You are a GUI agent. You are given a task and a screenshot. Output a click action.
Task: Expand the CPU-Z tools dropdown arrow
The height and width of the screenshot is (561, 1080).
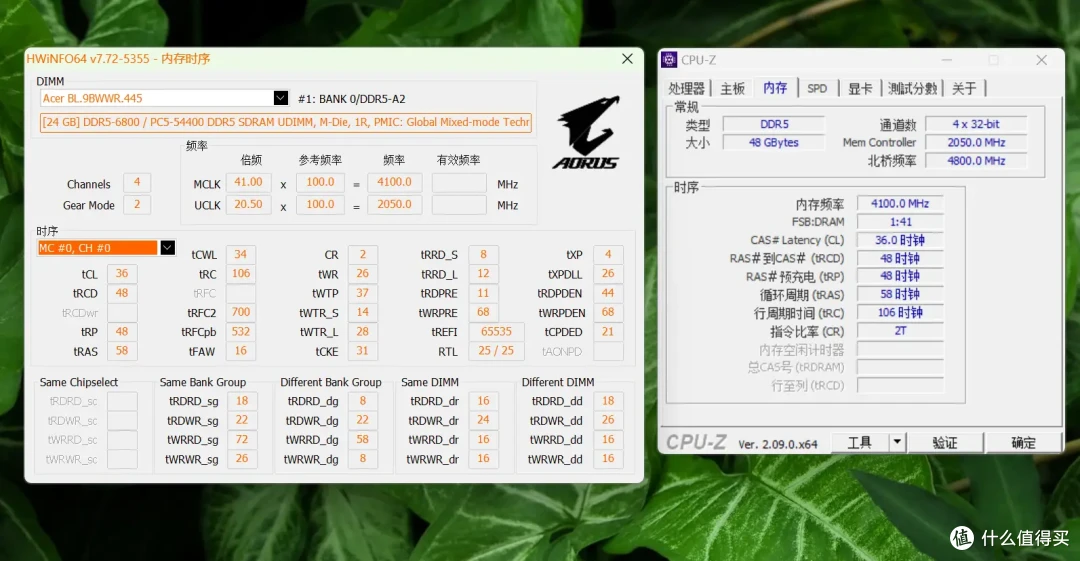tap(897, 442)
